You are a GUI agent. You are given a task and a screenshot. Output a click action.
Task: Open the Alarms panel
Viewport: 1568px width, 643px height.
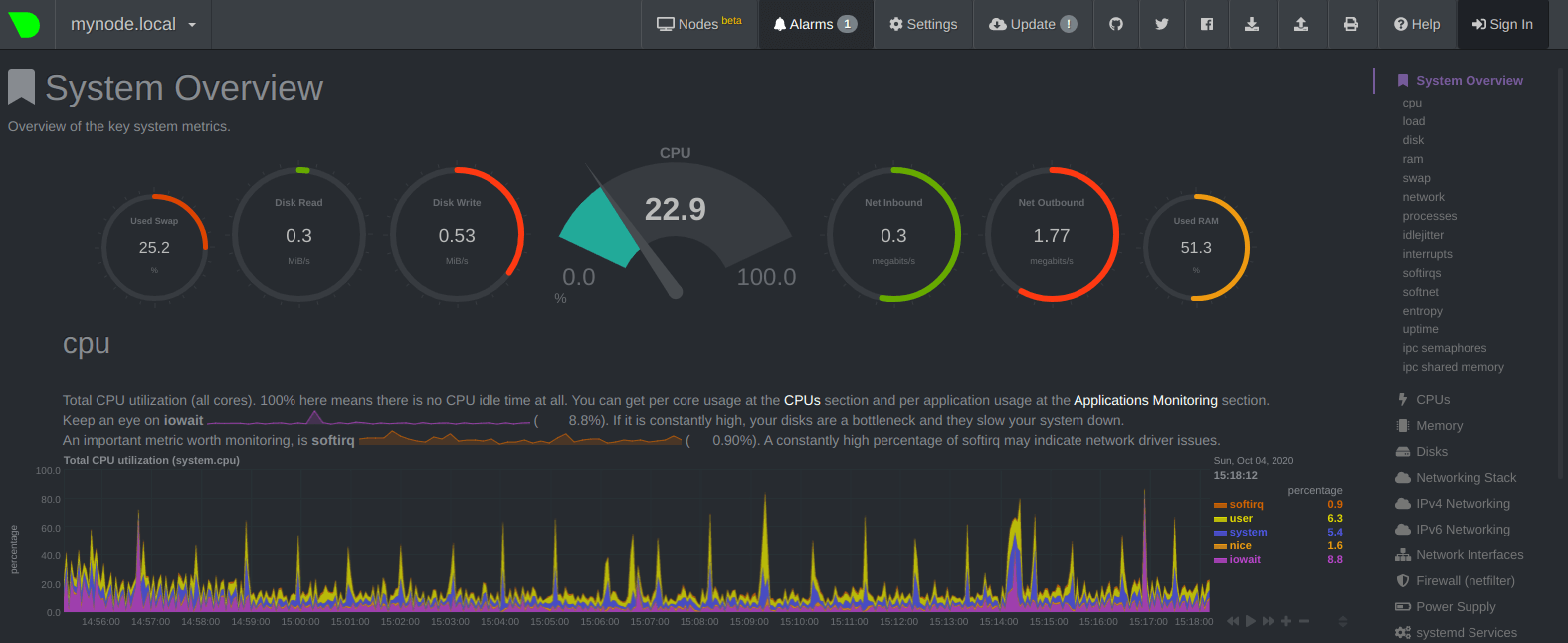(x=815, y=24)
